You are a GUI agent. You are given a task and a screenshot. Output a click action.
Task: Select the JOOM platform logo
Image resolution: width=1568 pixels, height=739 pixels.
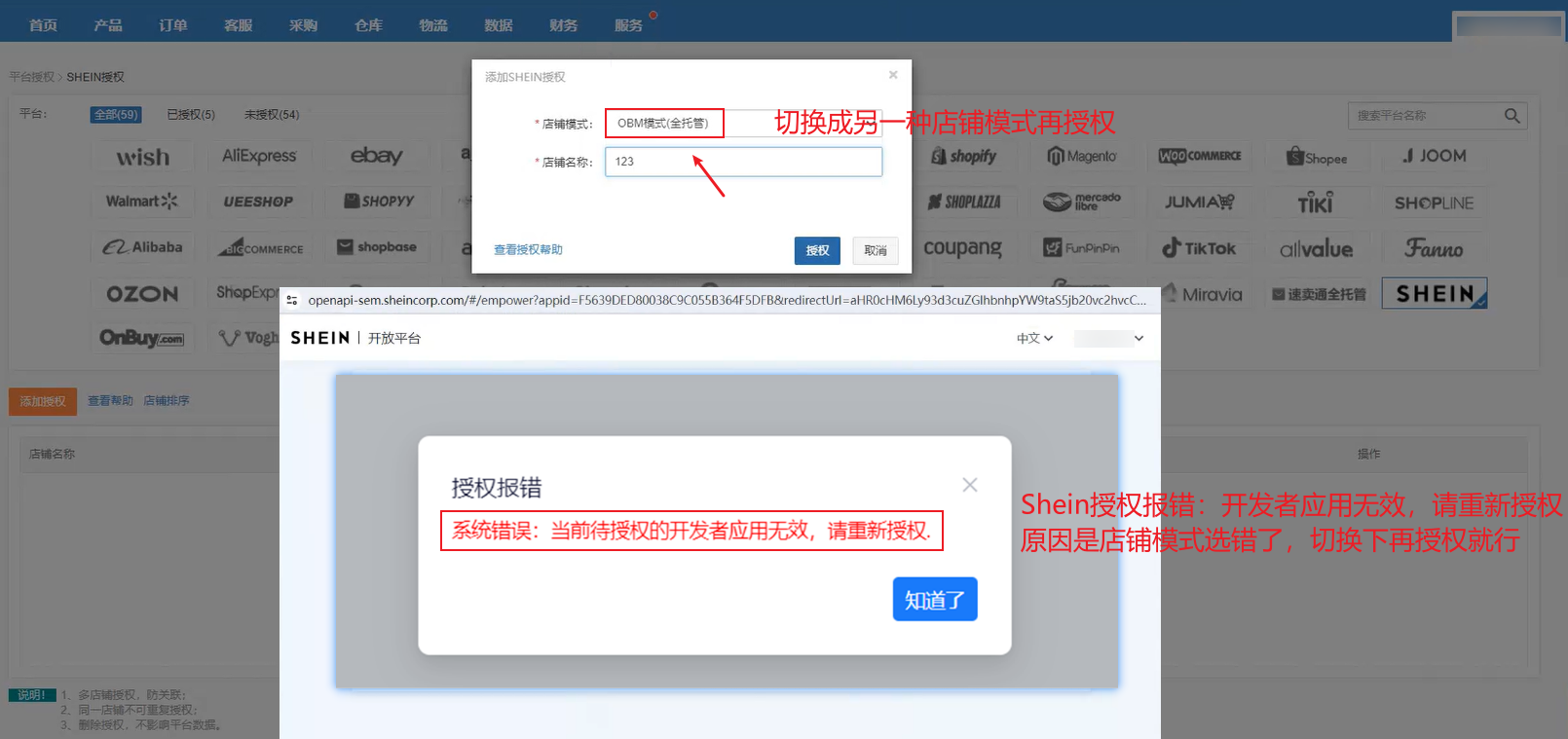tap(1435, 156)
